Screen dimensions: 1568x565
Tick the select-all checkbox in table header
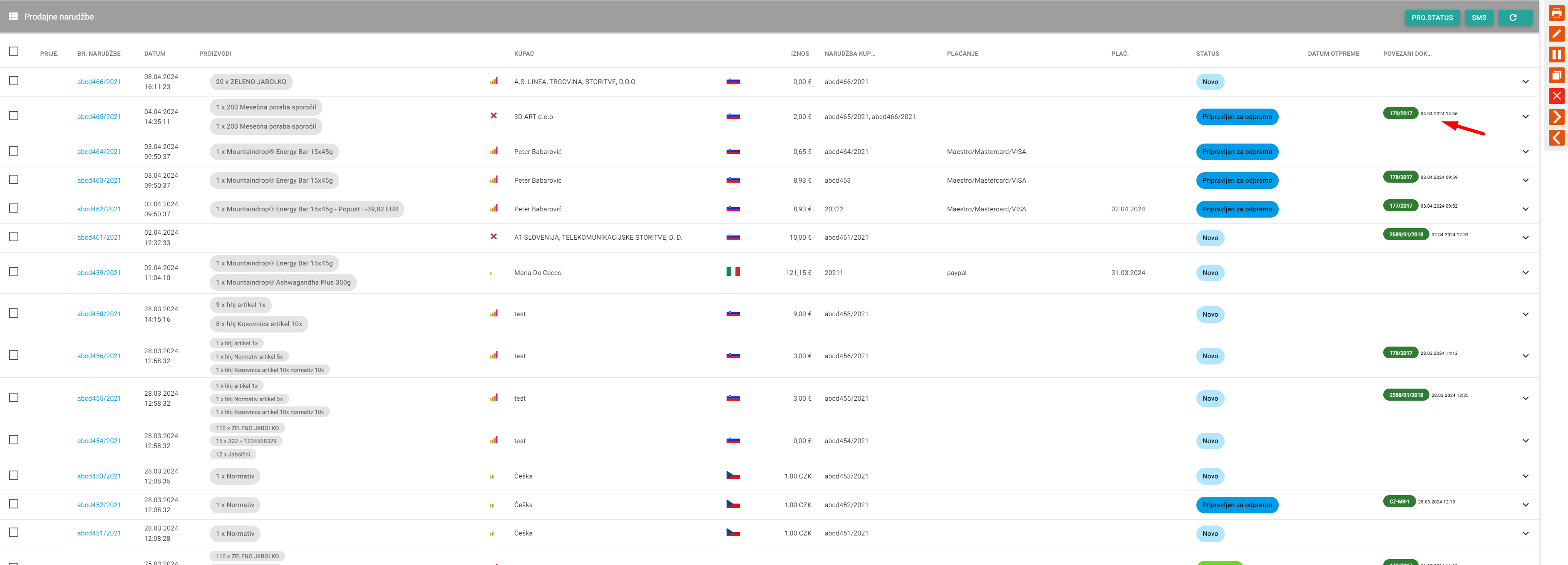click(x=14, y=52)
